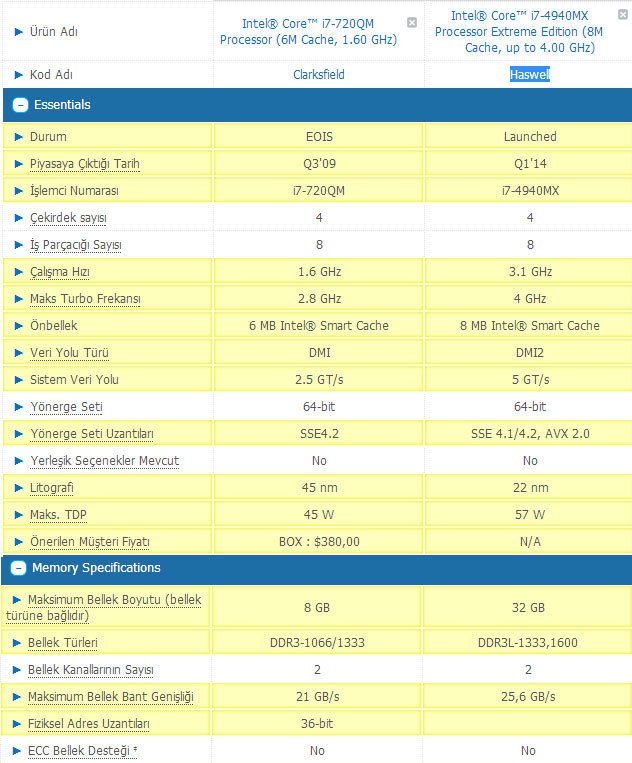Remove the i7-720QM processor column
This screenshot has height=763, width=632.
(412, 22)
